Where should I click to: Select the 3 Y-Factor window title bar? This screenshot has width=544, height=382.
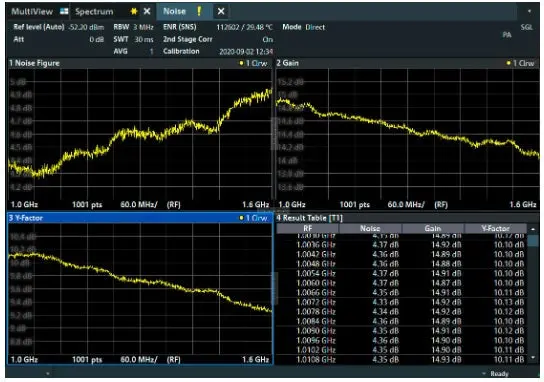click(x=140, y=218)
